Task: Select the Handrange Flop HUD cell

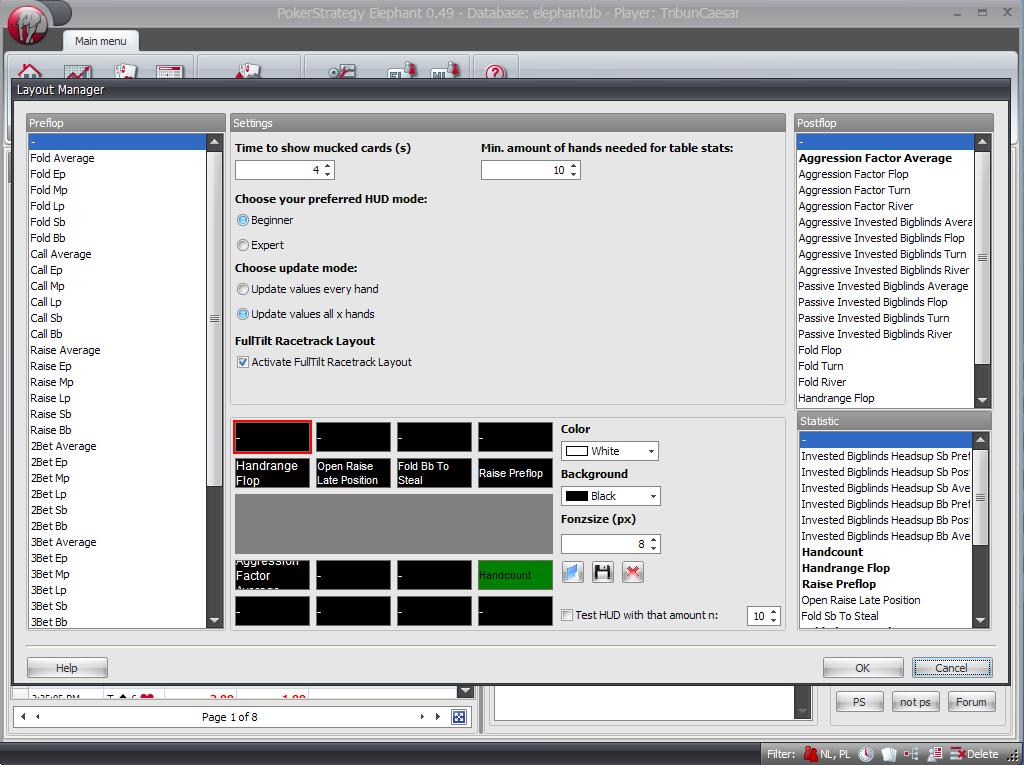Action: (x=272, y=473)
